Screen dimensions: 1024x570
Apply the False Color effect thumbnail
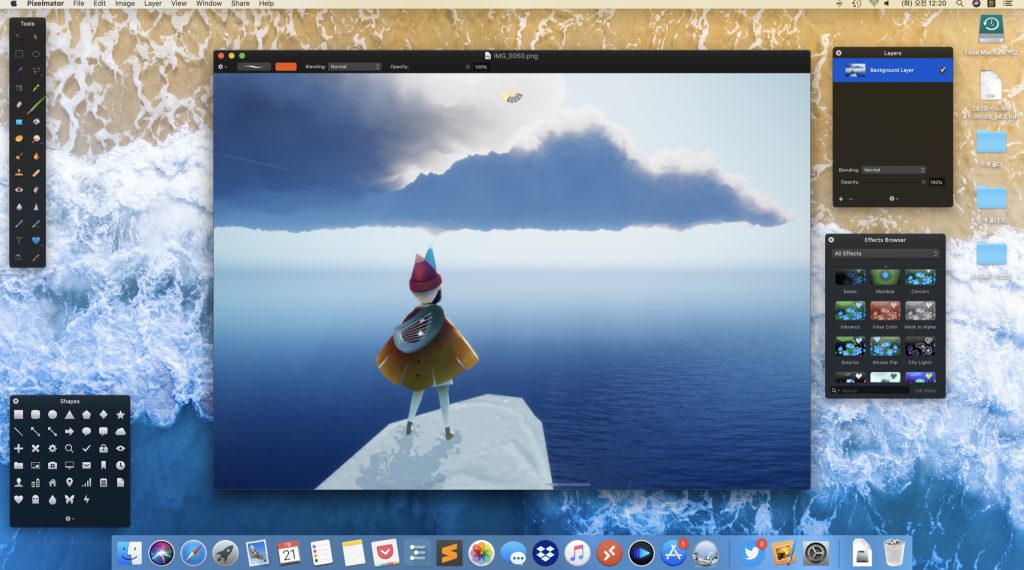(885, 311)
